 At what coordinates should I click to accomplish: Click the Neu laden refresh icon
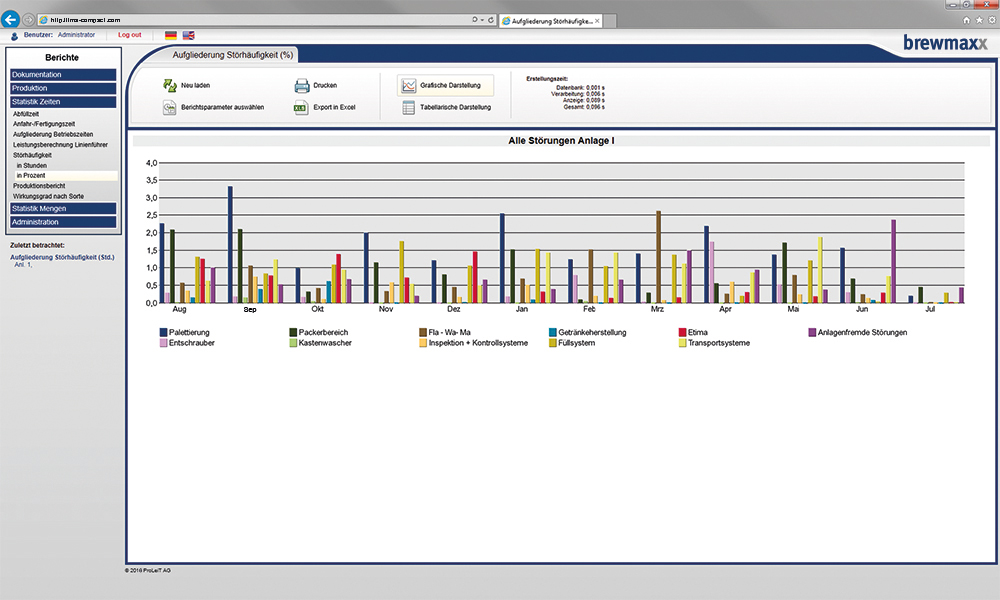169,86
